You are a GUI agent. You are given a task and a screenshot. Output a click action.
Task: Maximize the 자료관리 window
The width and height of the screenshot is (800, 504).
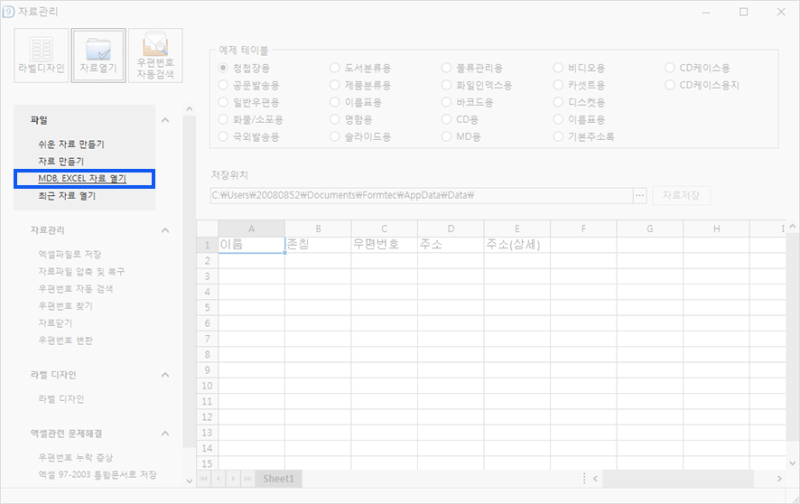(744, 12)
